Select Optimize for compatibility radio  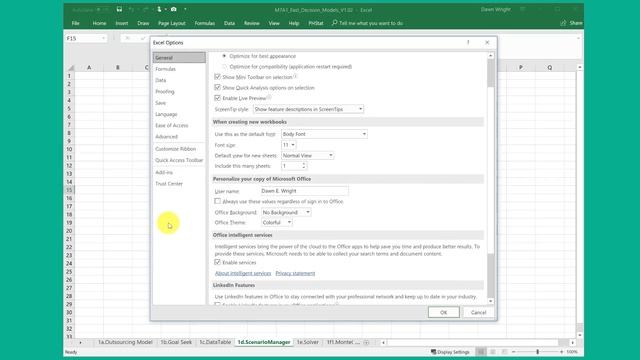224,67
